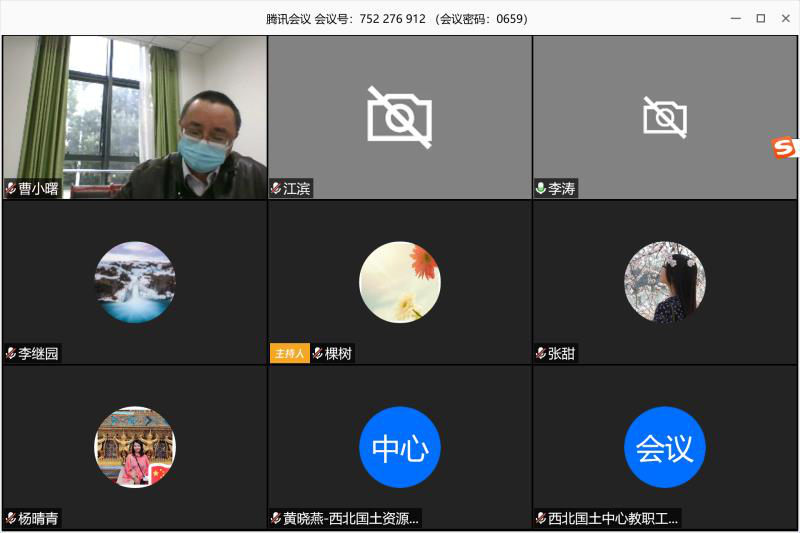The height and width of the screenshot is (533, 800).
Task: Click the mic icon beside 棵树's name
Action: click(x=318, y=353)
